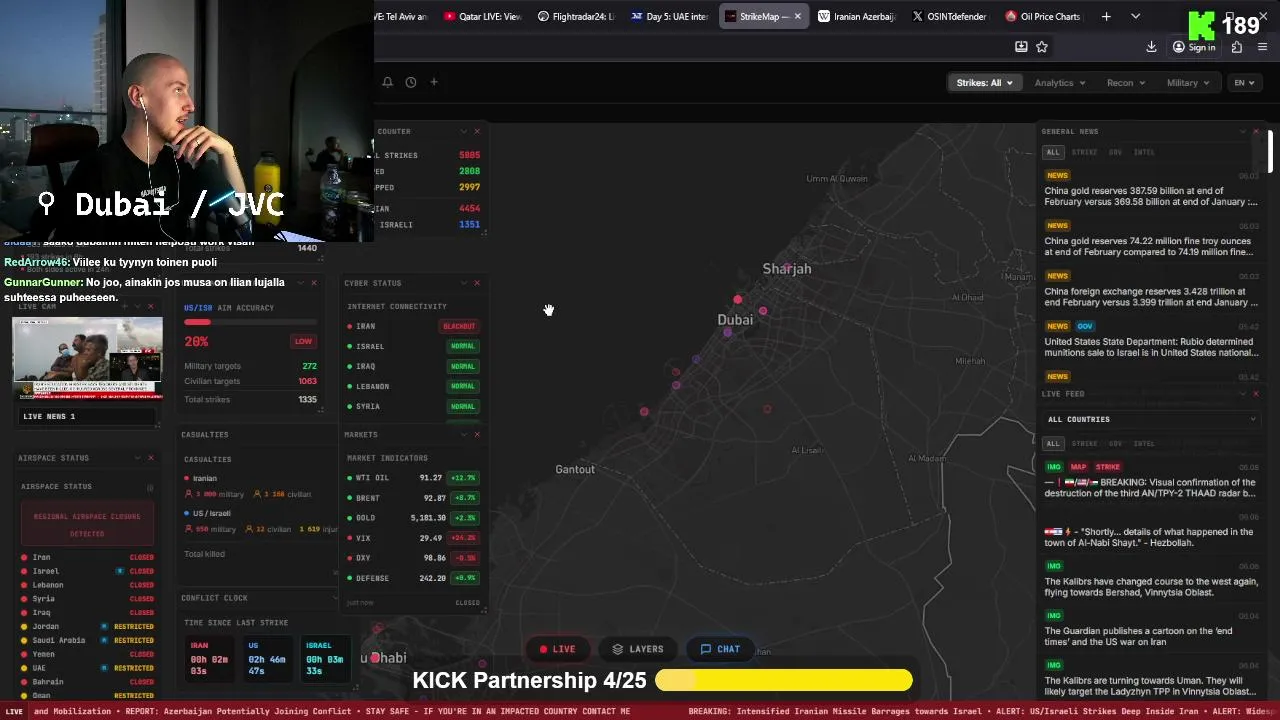Click the WTI OIL market row
1280x720 pixels.
pyautogui.click(x=413, y=478)
